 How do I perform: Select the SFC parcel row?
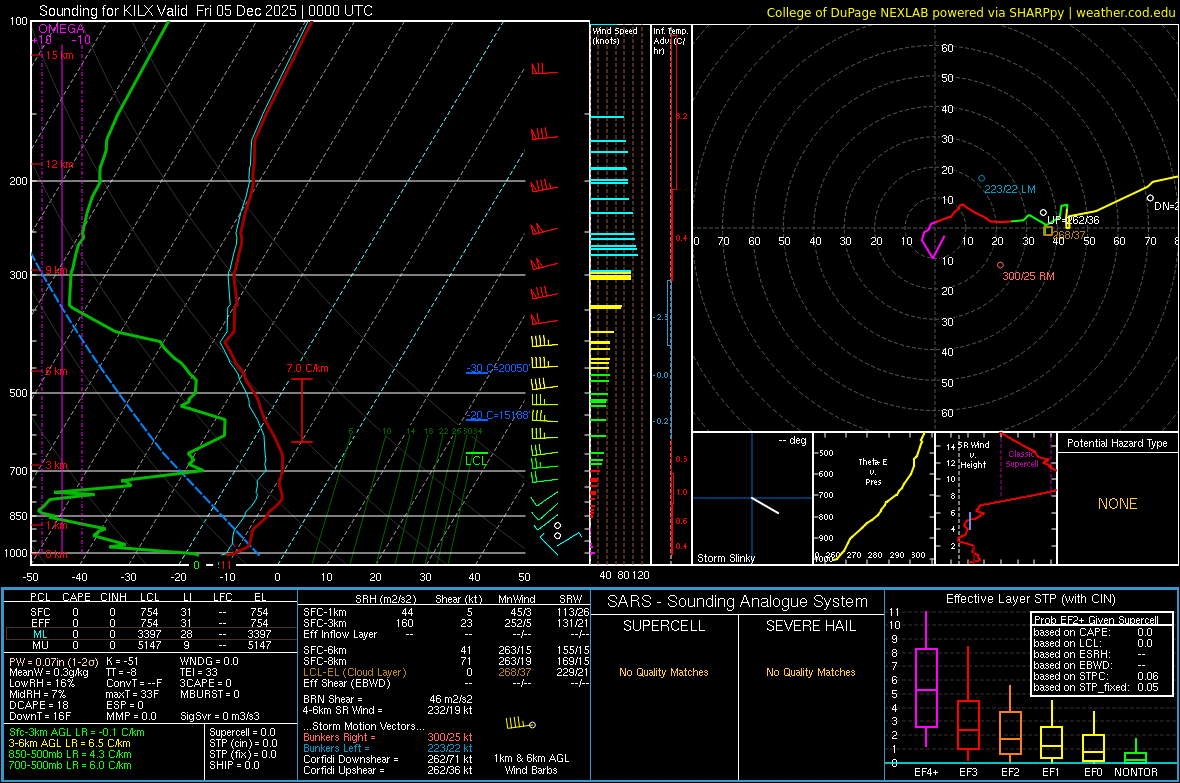(x=151, y=612)
